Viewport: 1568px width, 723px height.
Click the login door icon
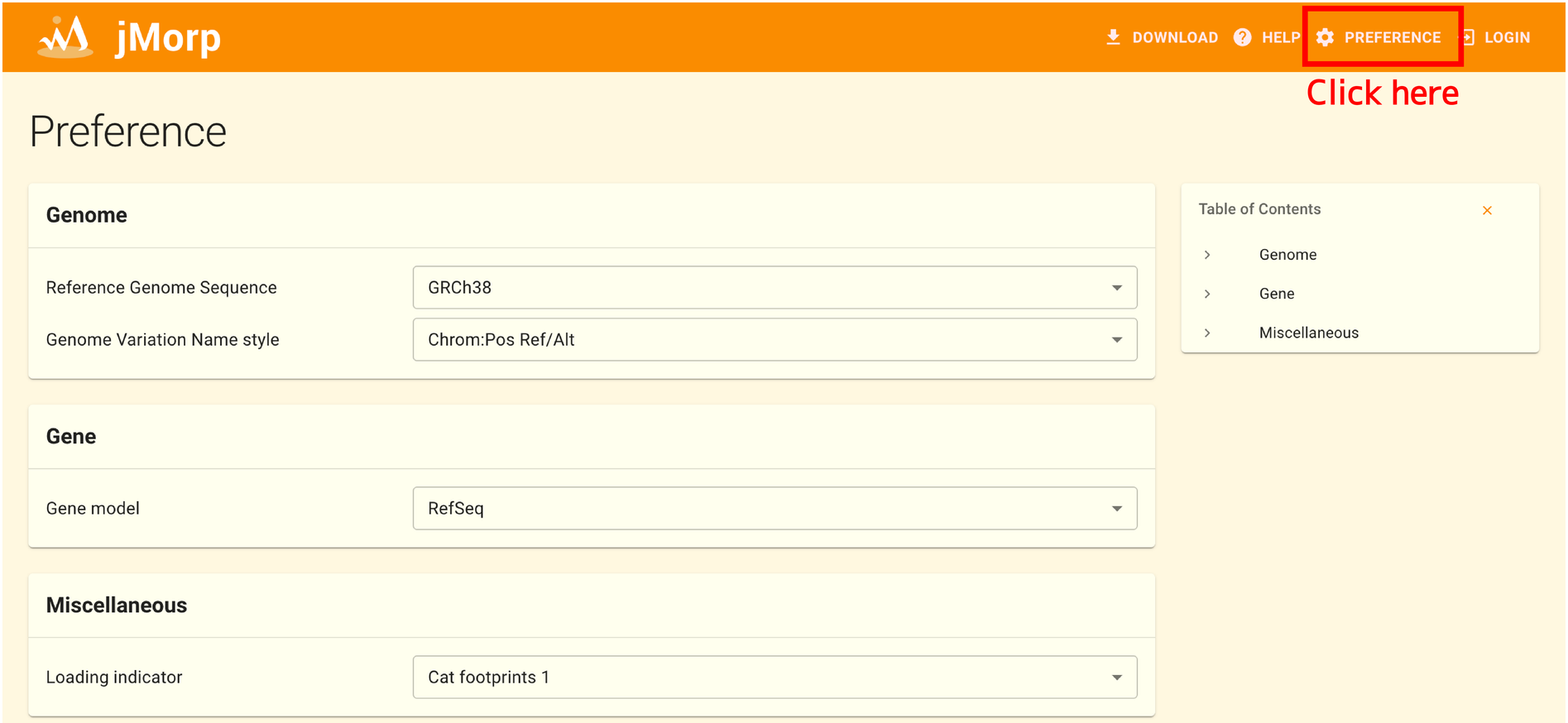(1469, 37)
